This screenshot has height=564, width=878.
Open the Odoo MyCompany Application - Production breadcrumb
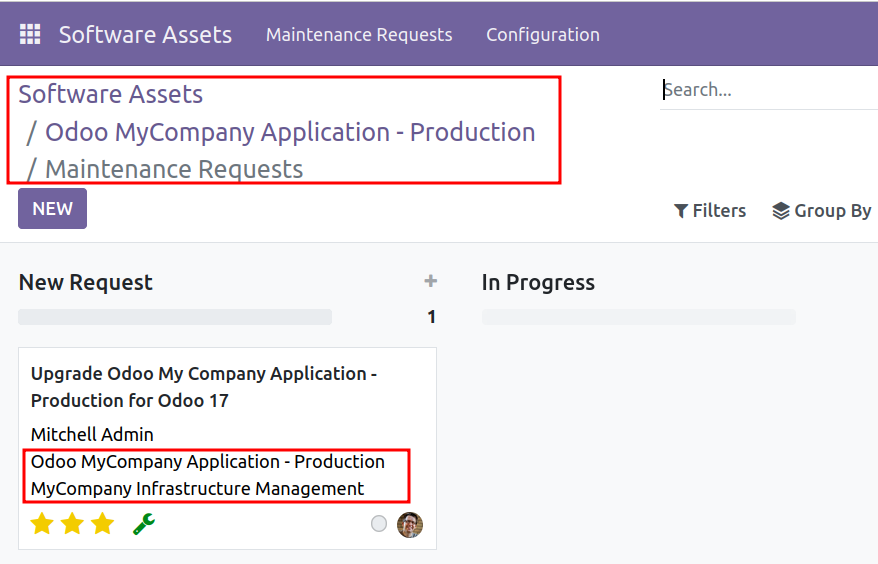(x=290, y=132)
